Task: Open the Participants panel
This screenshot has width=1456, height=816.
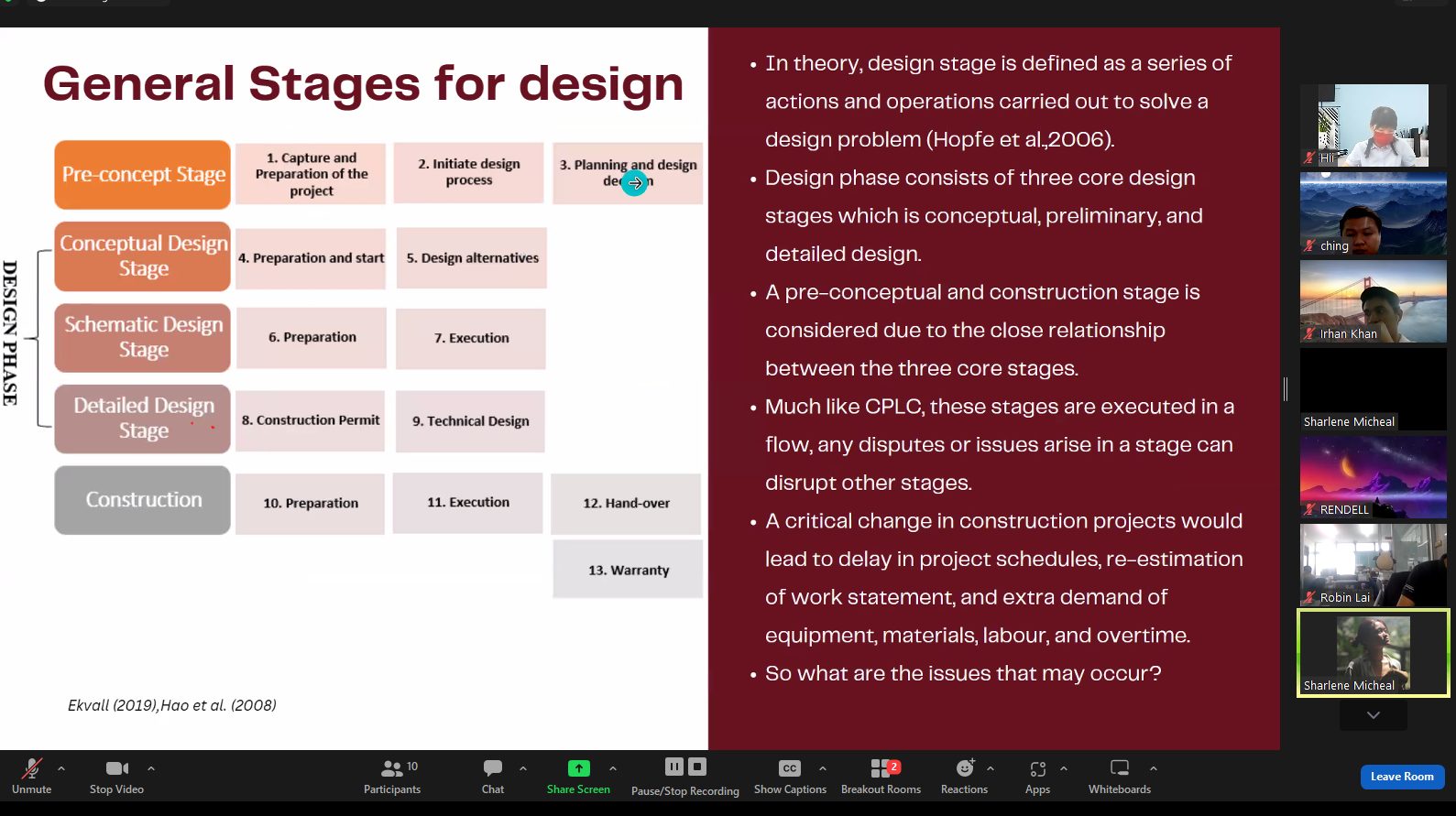Action: [x=394, y=776]
